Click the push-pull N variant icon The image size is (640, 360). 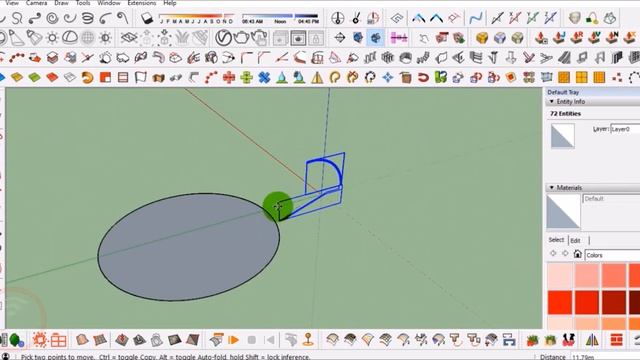(611, 38)
